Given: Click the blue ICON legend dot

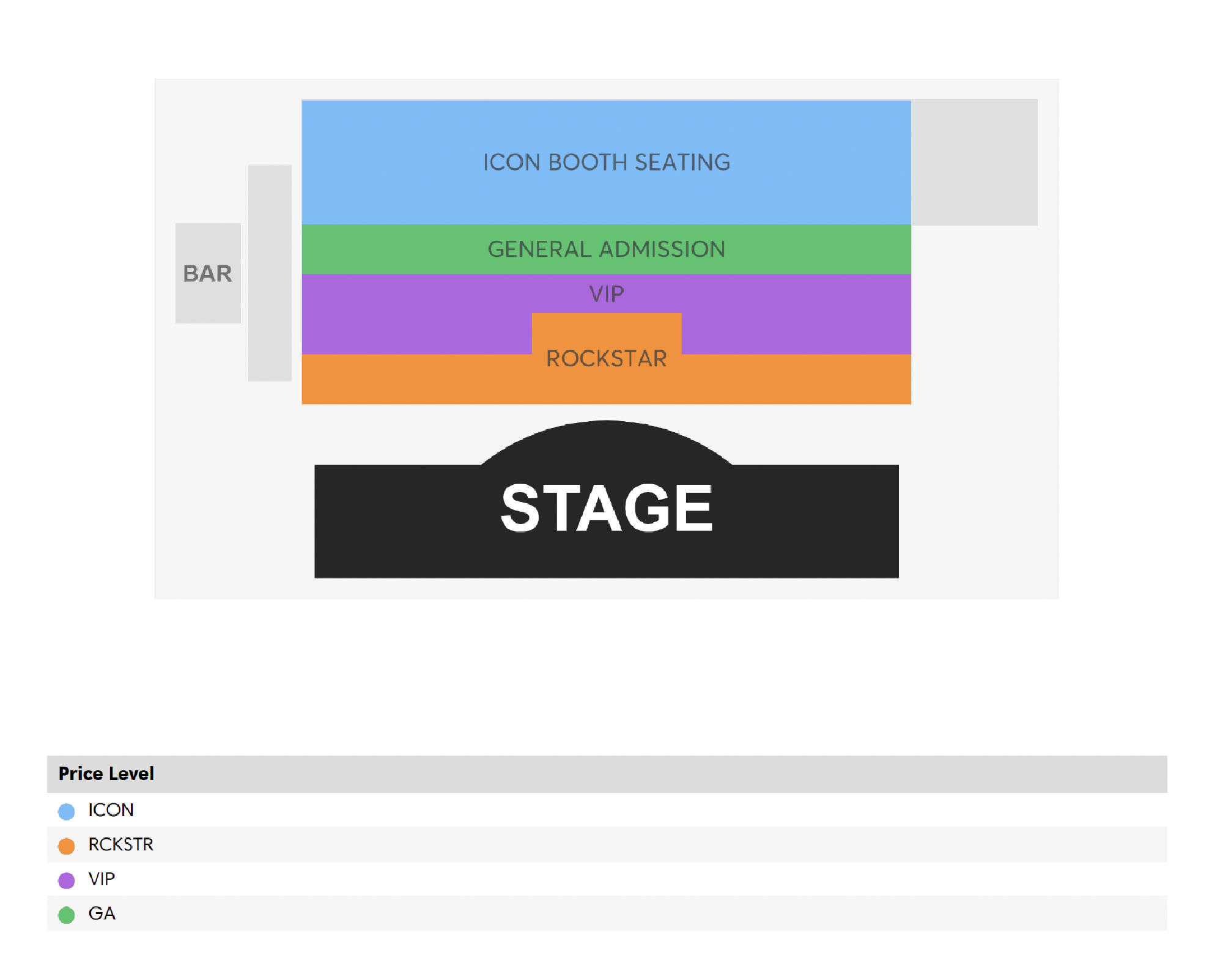Looking at the screenshot, I should point(66,811).
